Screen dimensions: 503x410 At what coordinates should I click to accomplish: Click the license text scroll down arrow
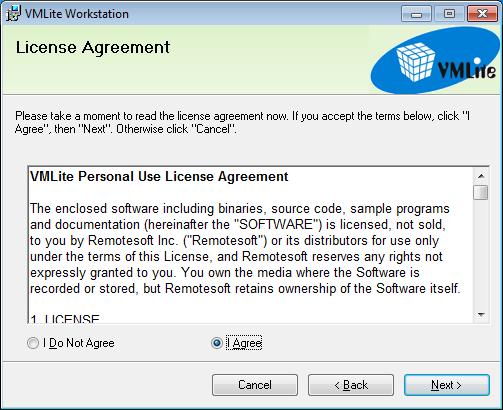(x=481, y=314)
